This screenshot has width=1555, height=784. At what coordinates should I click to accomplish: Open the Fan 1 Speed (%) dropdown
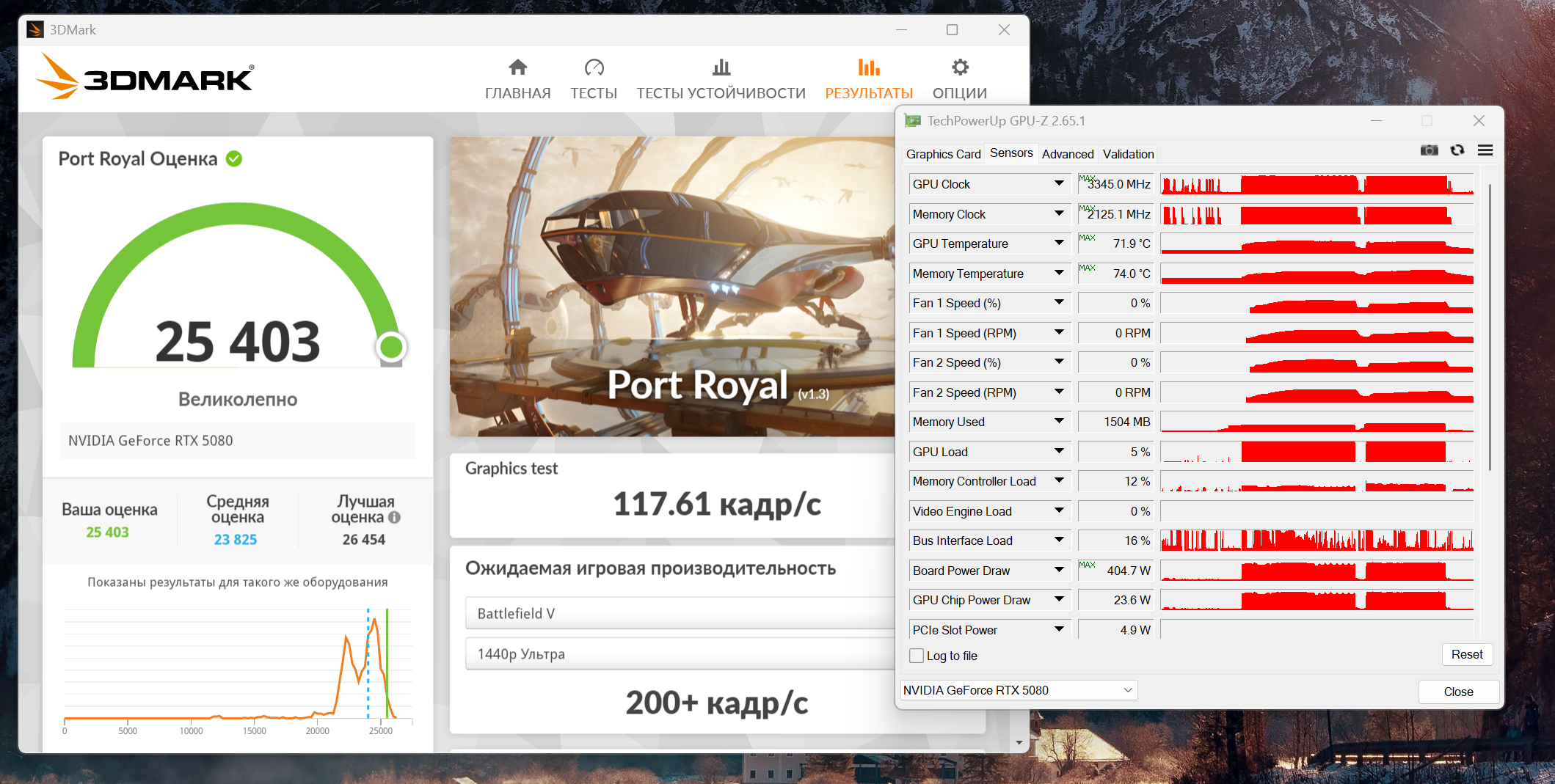click(x=1059, y=302)
